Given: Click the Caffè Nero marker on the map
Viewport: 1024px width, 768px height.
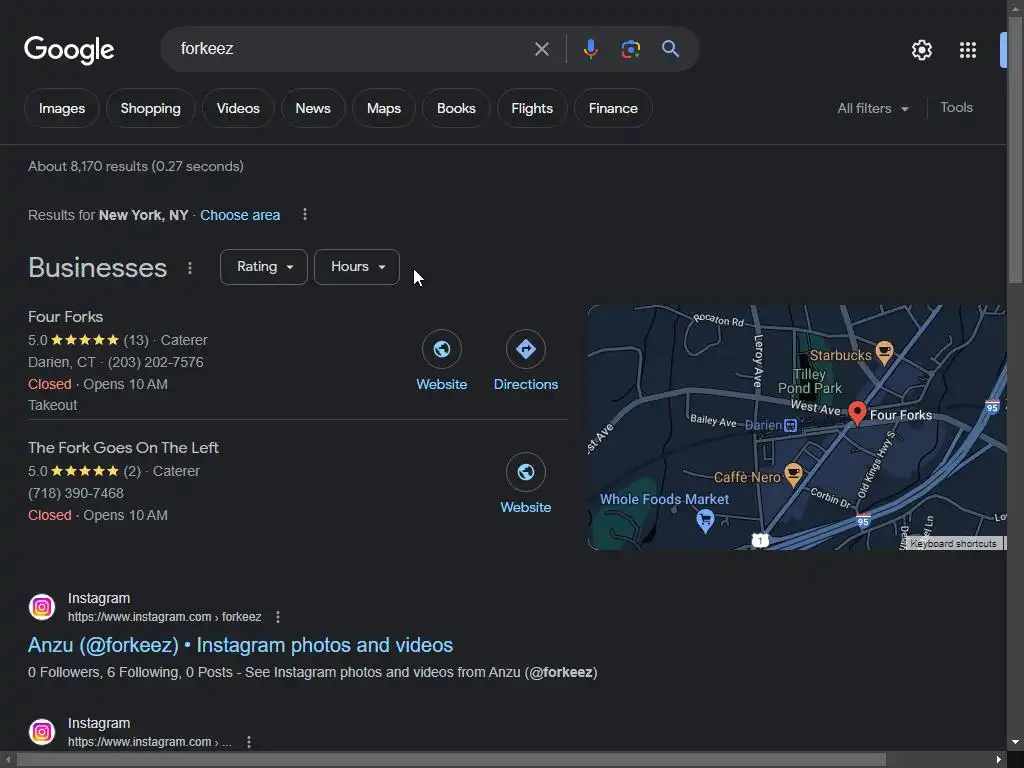Looking at the screenshot, I should tap(793, 475).
